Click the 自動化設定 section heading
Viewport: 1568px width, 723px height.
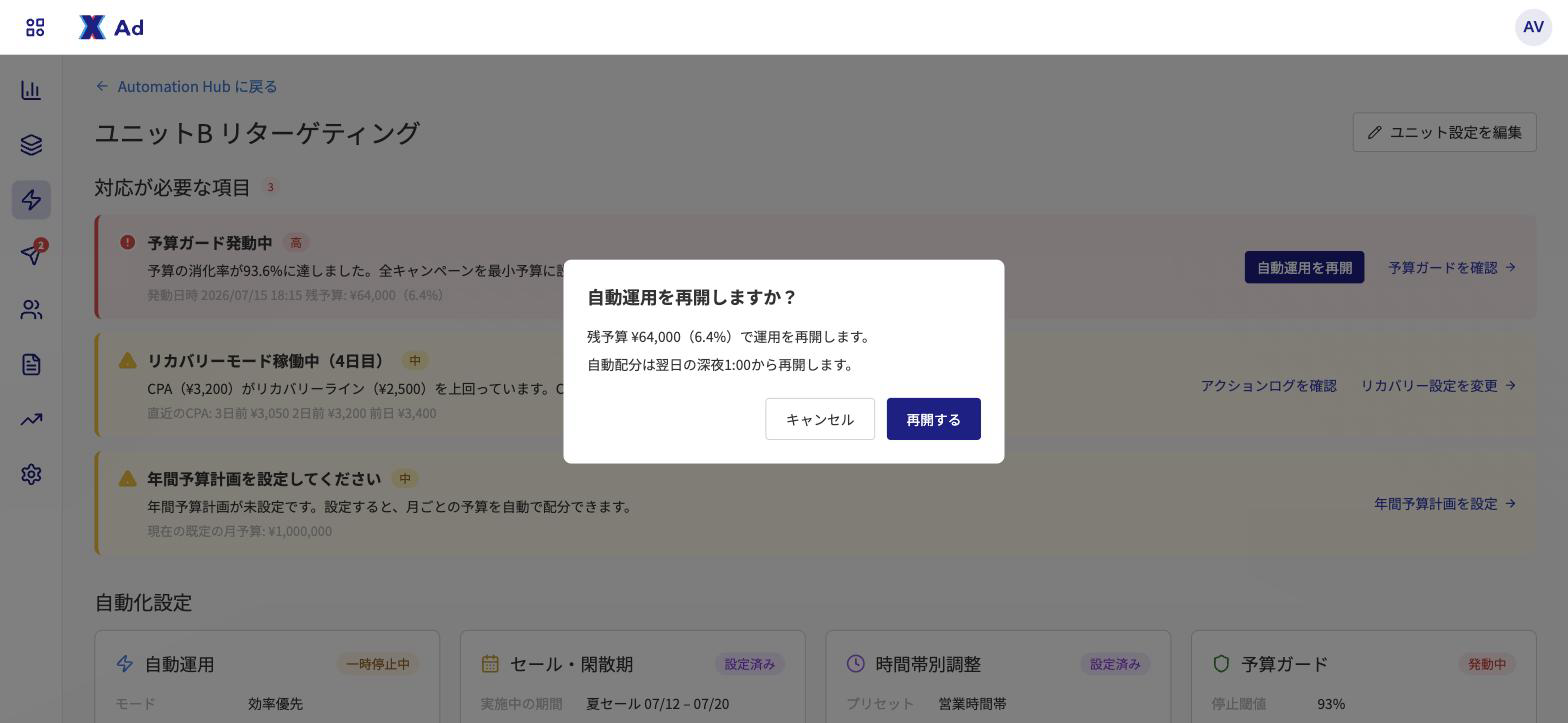coord(143,602)
